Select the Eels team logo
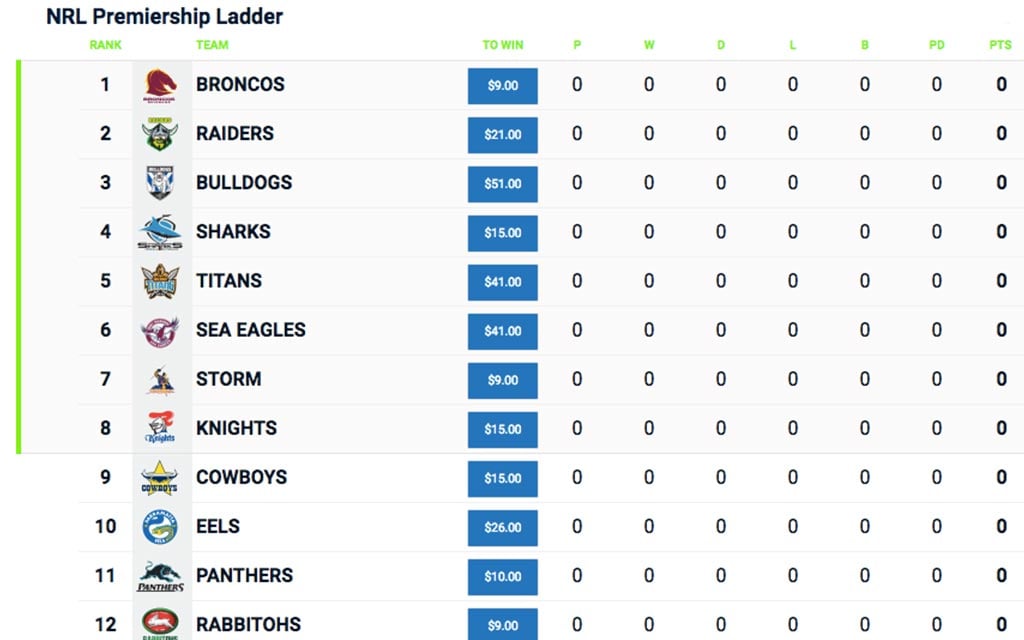The height and width of the screenshot is (640, 1024). pyautogui.click(x=160, y=527)
